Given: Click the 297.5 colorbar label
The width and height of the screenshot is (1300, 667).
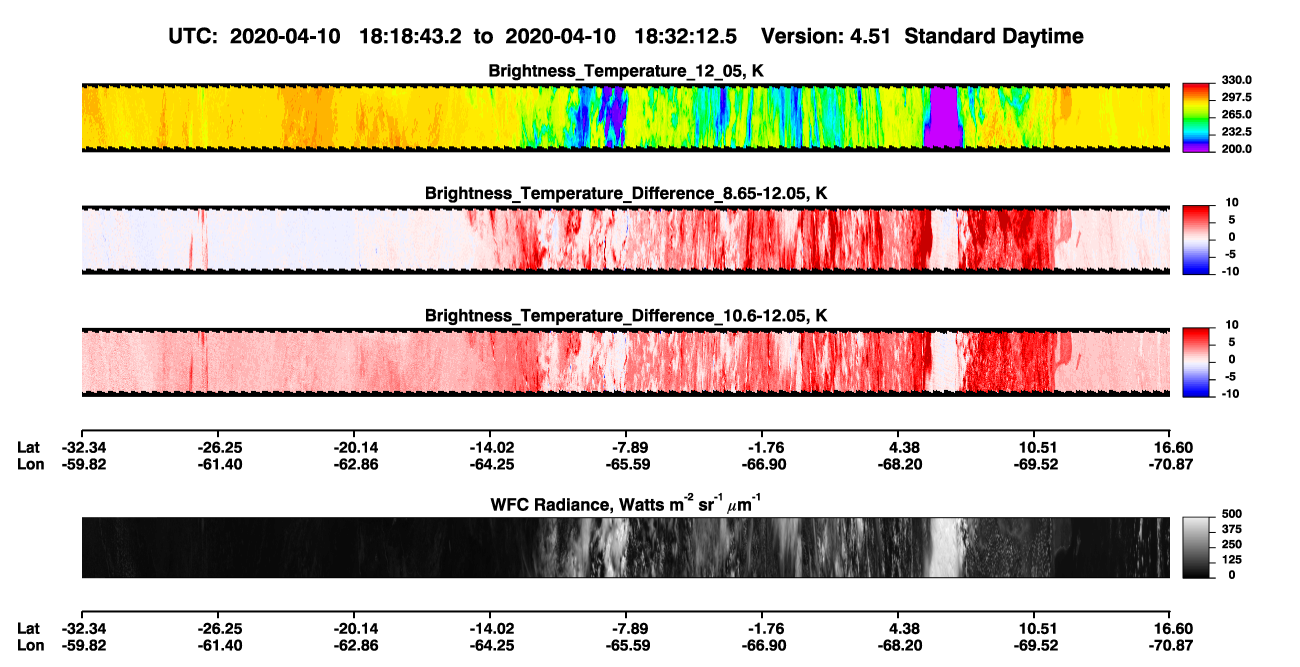Looking at the screenshot, I should 1235,98.
